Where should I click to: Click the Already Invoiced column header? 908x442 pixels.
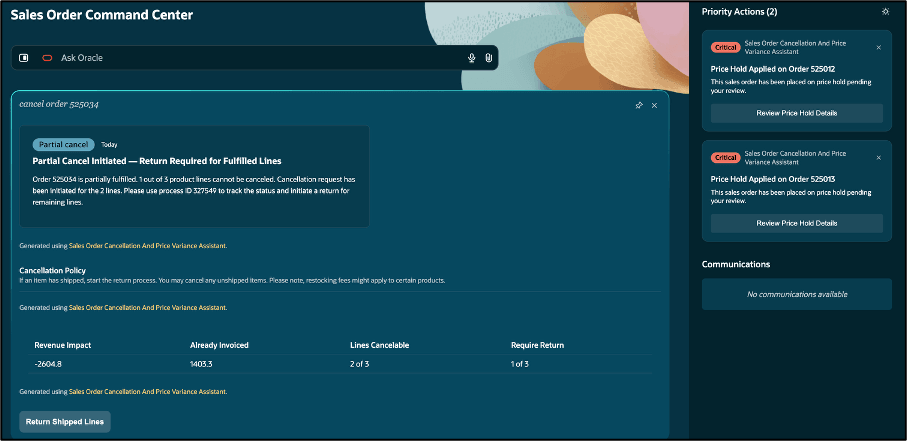tap(219, 345)
